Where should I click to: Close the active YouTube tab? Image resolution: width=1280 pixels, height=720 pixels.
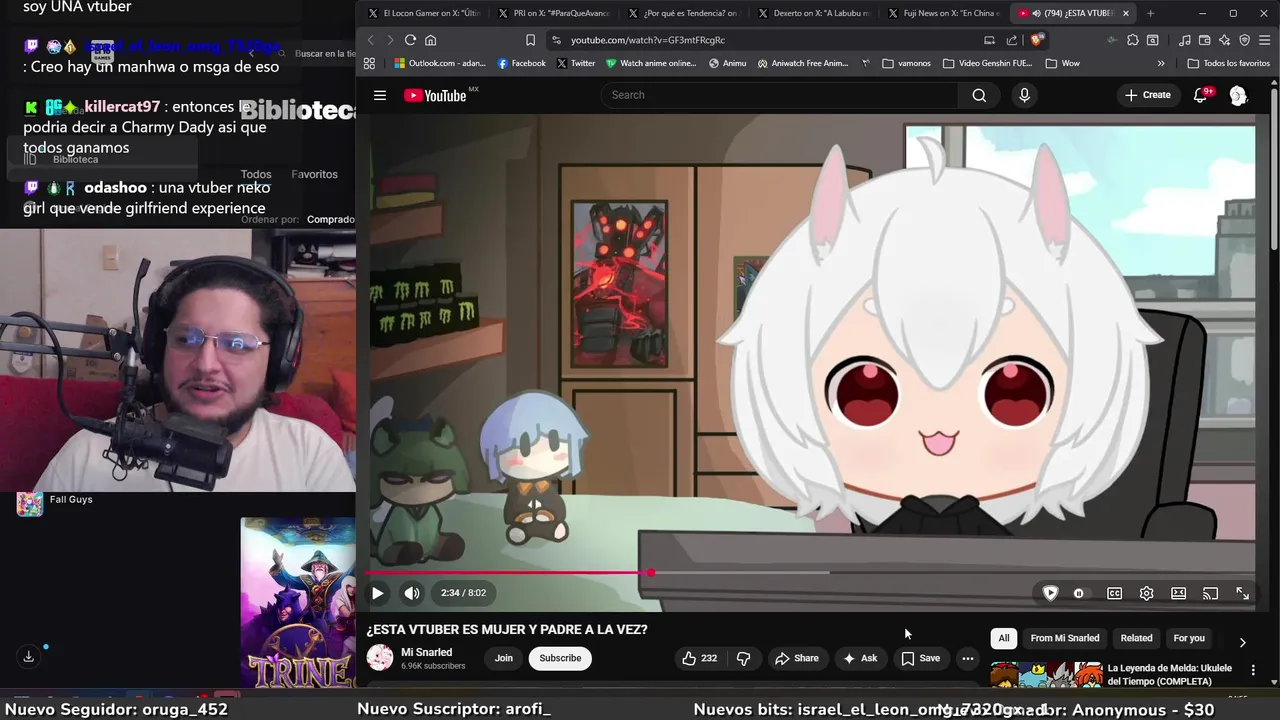click(x=1126, y=13)
